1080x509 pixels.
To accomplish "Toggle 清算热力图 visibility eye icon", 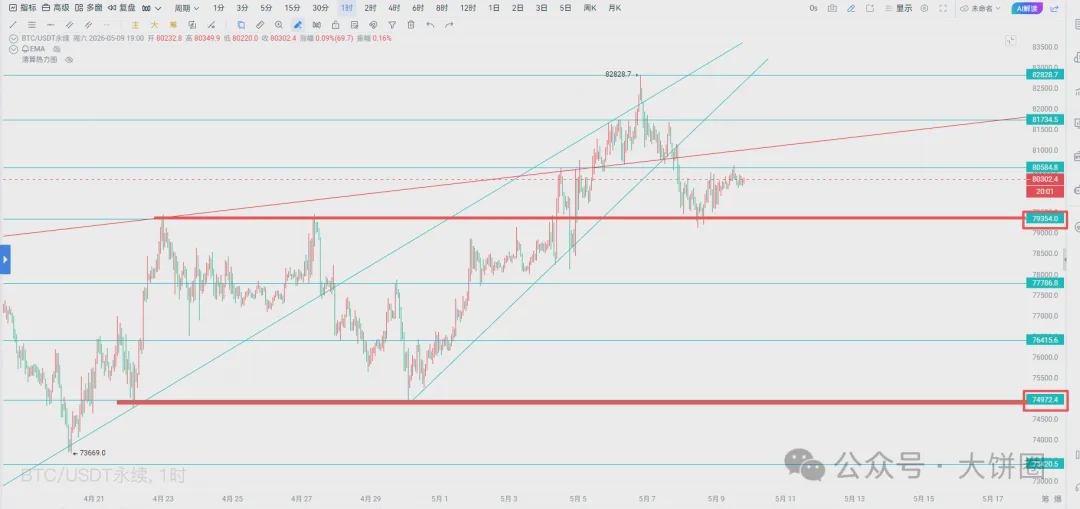I will 69,60.
